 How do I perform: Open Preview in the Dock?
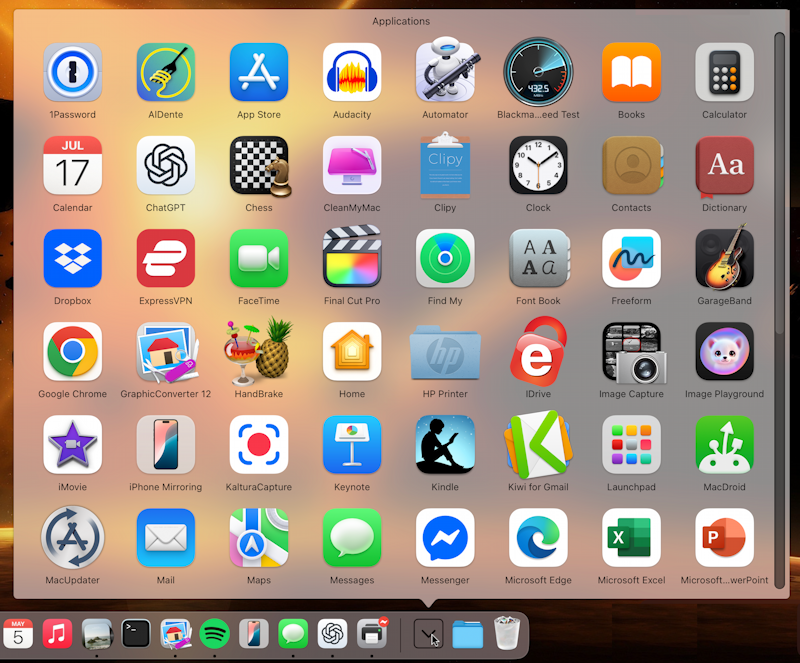coord(97,633)
